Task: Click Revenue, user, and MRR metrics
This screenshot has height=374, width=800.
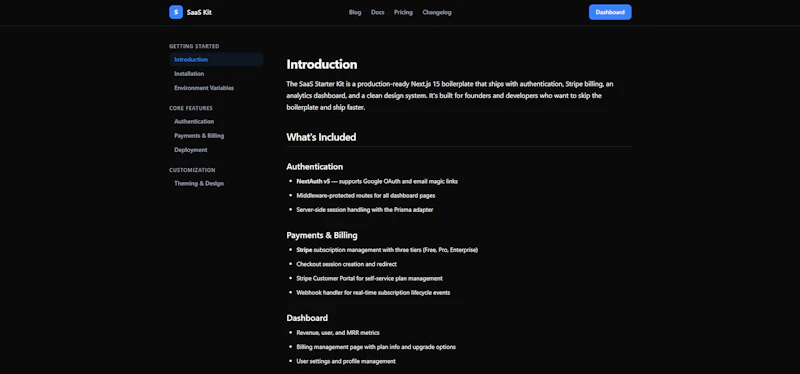Action: (x=338, y=333)
